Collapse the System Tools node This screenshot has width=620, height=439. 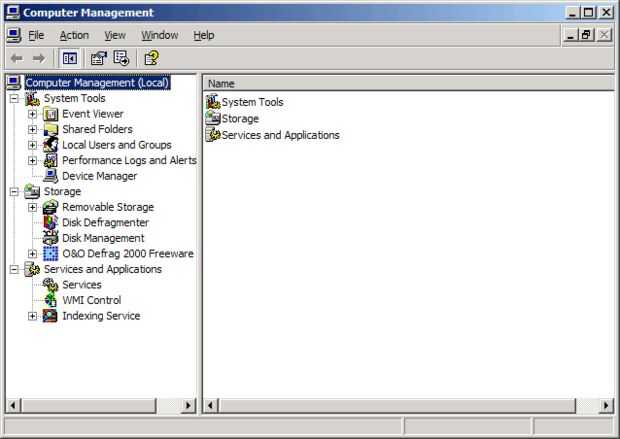pos(14,98)
